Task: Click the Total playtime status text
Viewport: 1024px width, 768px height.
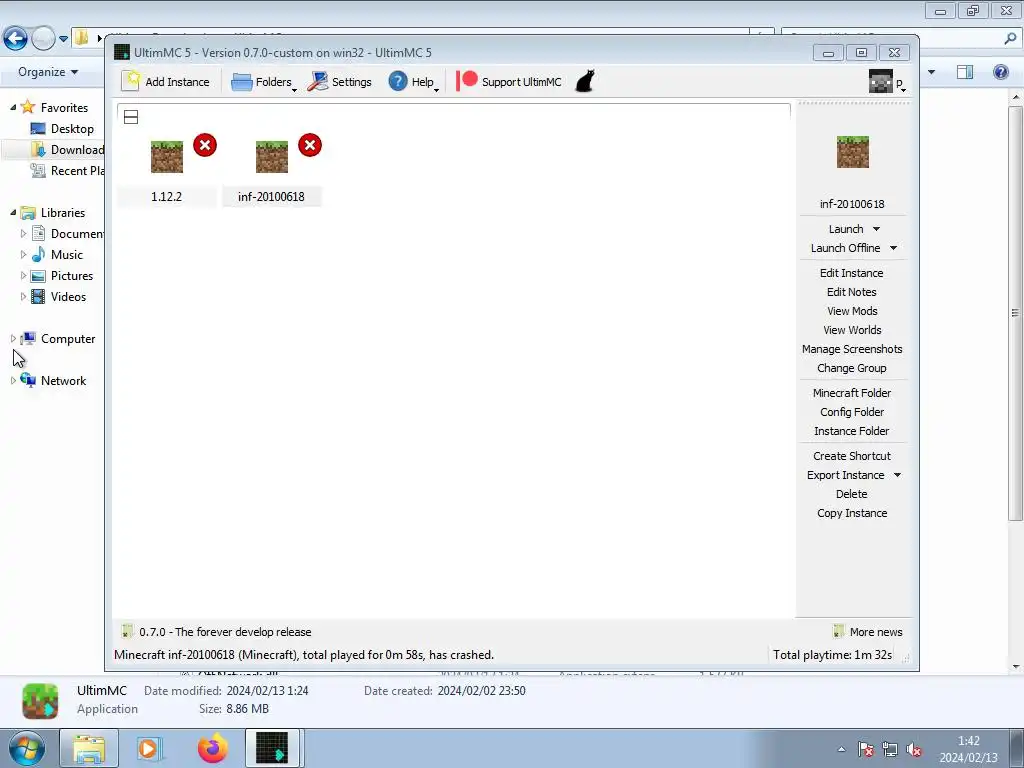Action: [832, 654]
